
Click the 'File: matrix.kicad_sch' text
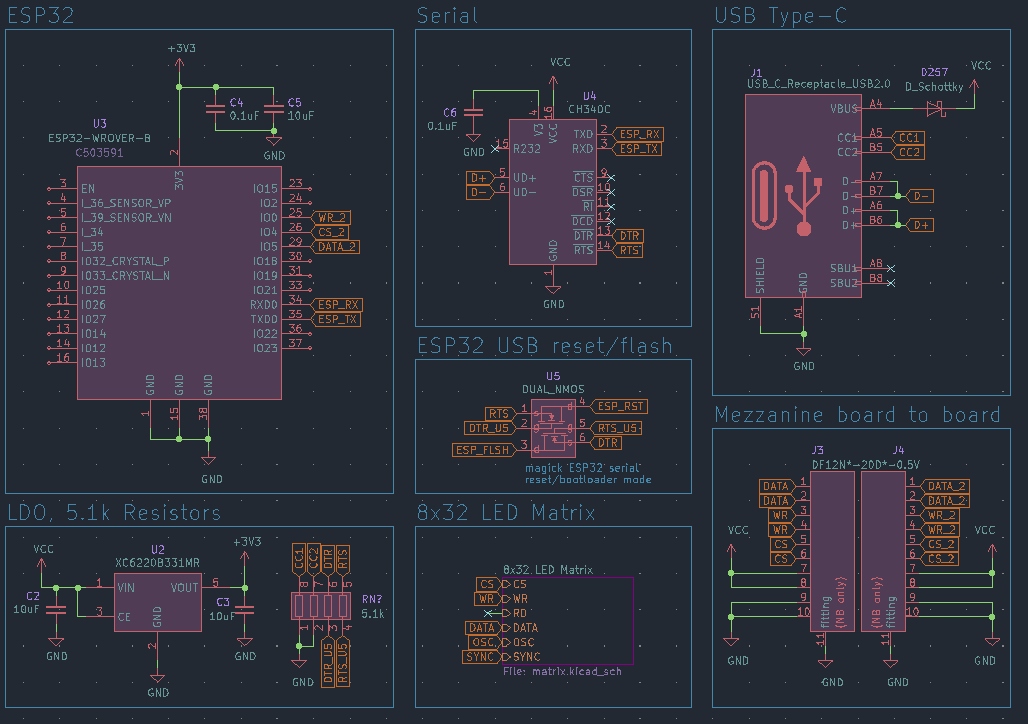tap(563, 672)
